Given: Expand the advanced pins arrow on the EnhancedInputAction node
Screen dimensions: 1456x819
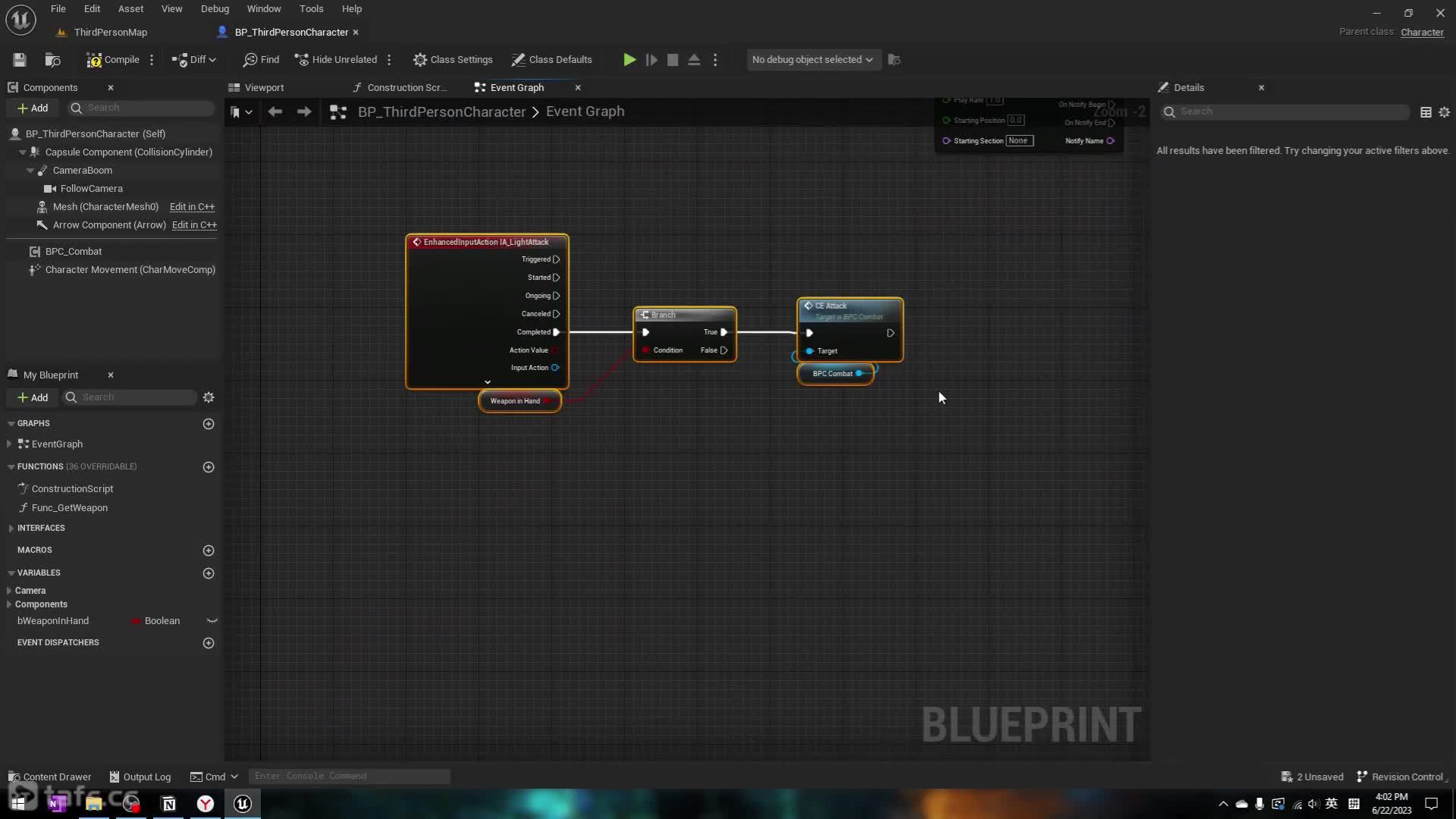Looking at the screenshot, I should point(488,382).
